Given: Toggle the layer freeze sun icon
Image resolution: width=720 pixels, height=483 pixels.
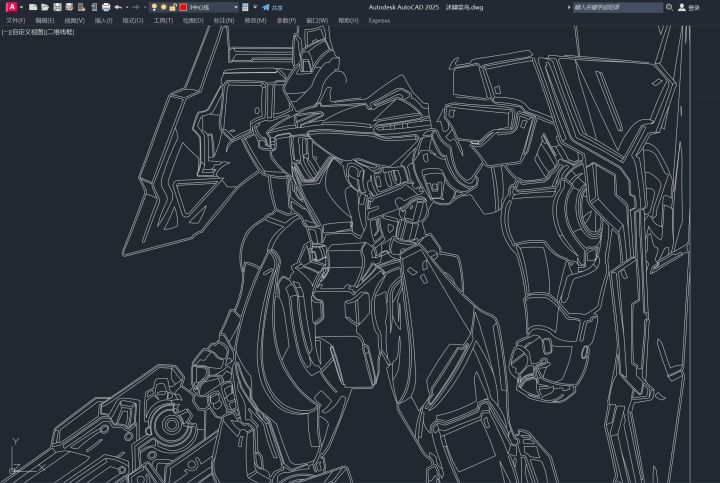Looking at the screenshot, I should (x=163, y=7).
